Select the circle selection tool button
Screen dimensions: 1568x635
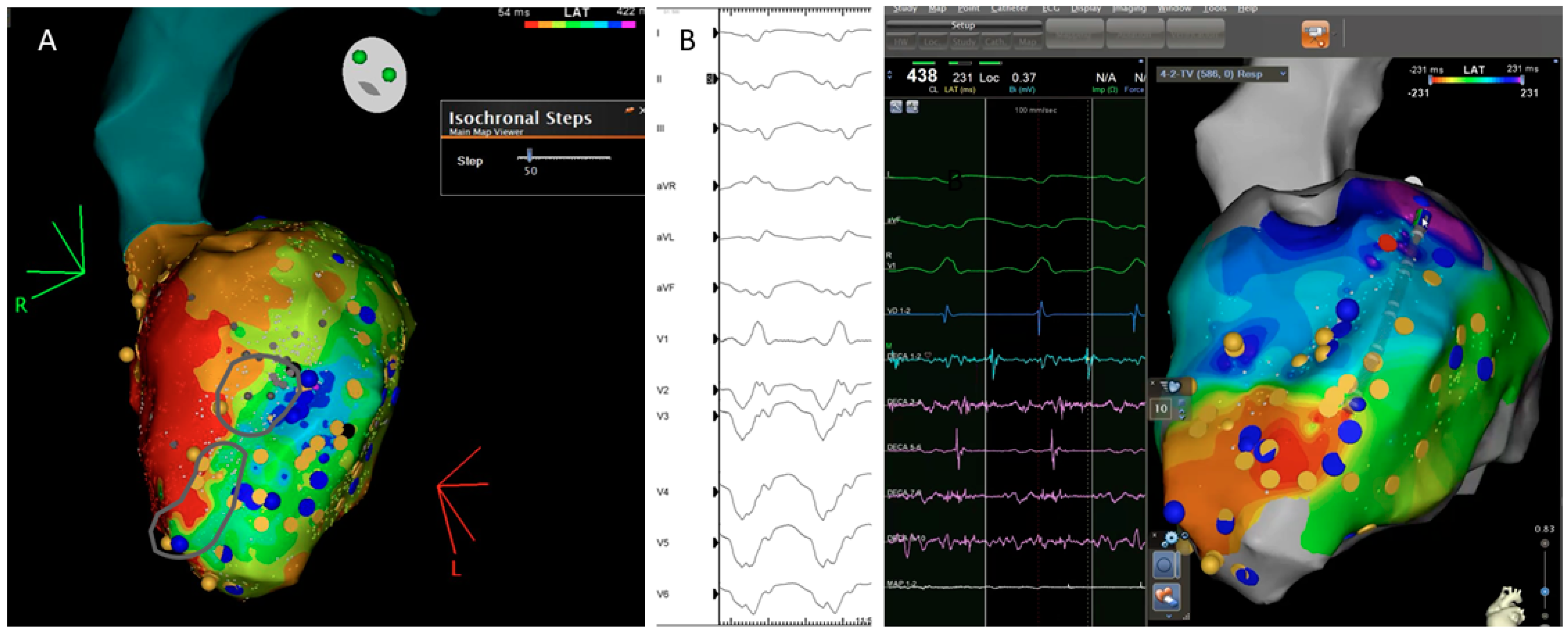tap(1164, 565)
